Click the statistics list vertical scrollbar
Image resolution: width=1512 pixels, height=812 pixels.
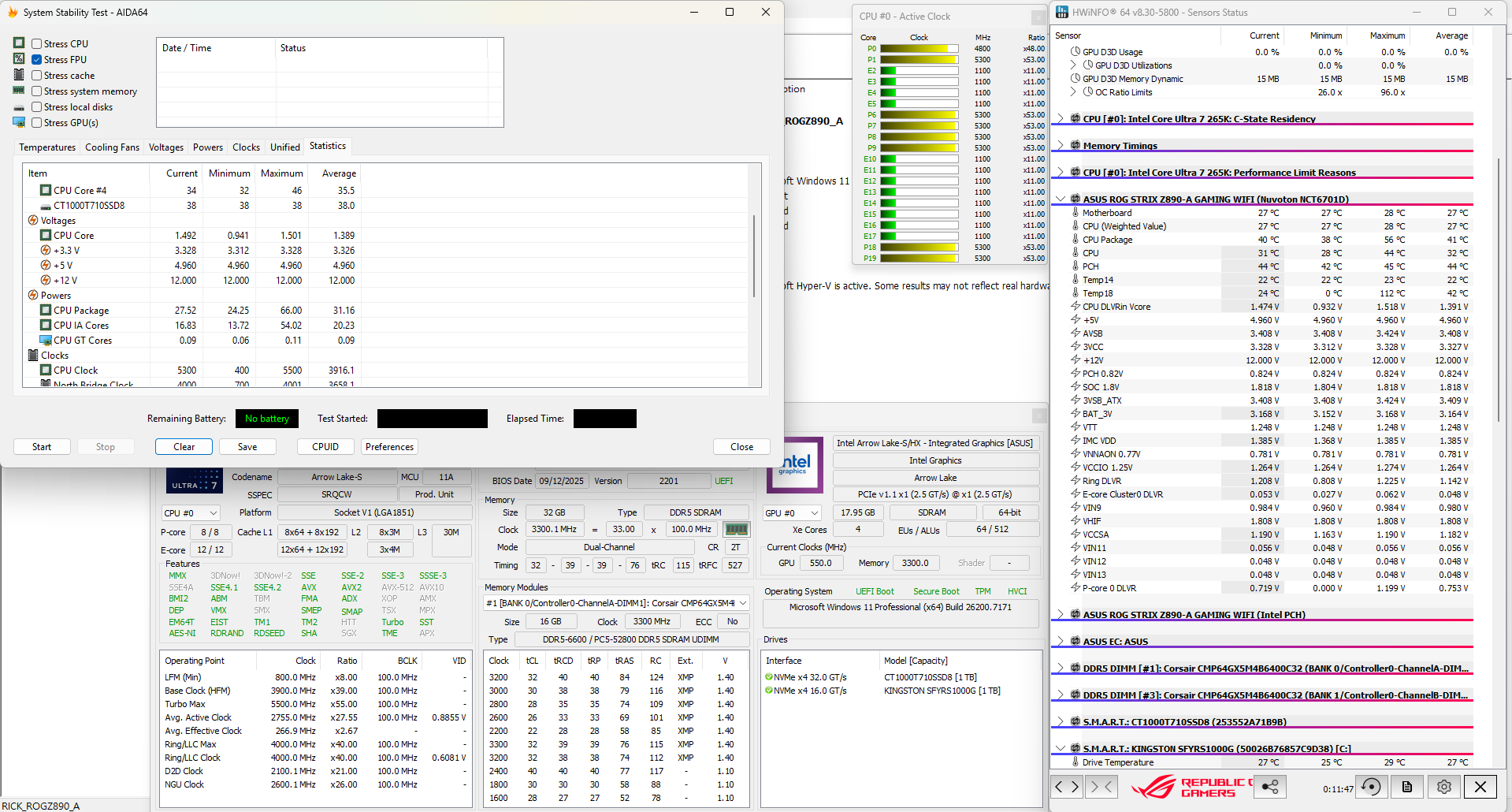[754, 256]
